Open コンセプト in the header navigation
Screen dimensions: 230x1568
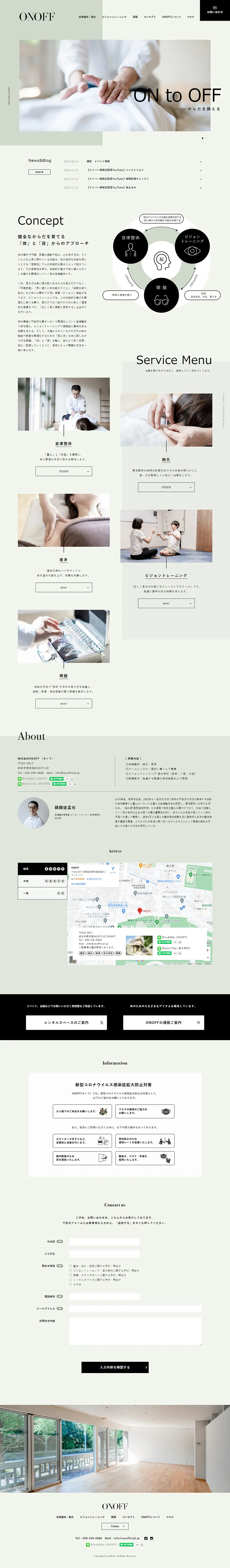150,17
